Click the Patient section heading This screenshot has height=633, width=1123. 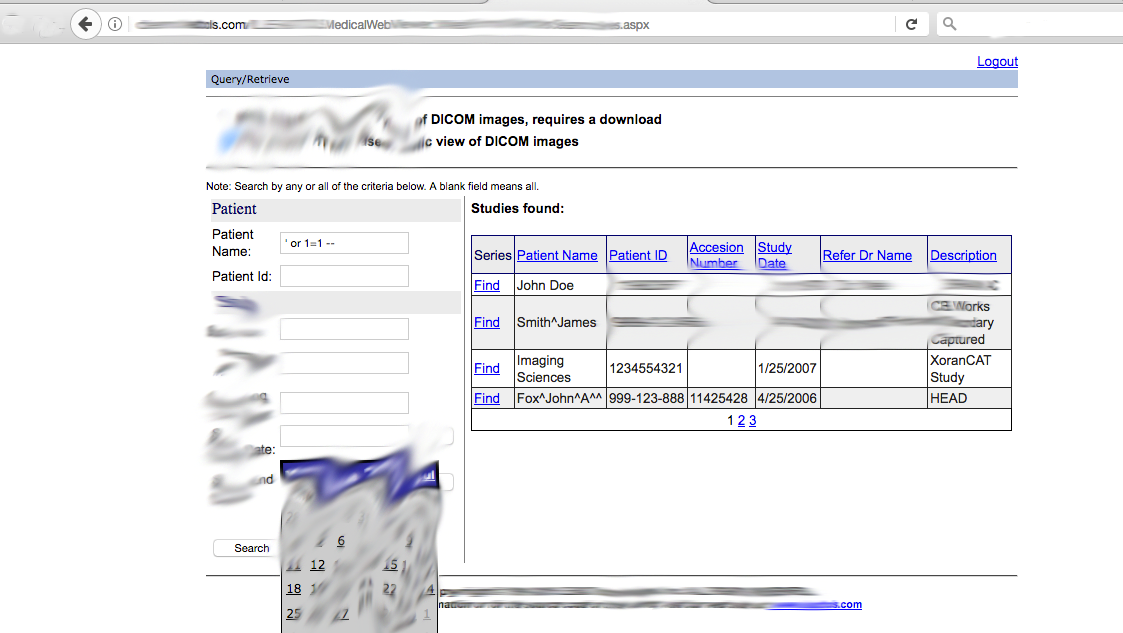point(233,209)
